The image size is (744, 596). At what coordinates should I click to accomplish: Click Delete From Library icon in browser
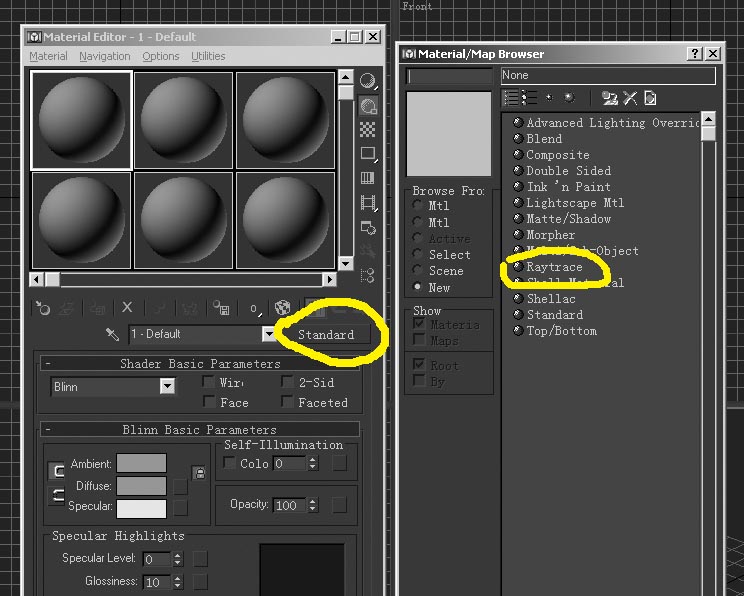click(630, 98)
